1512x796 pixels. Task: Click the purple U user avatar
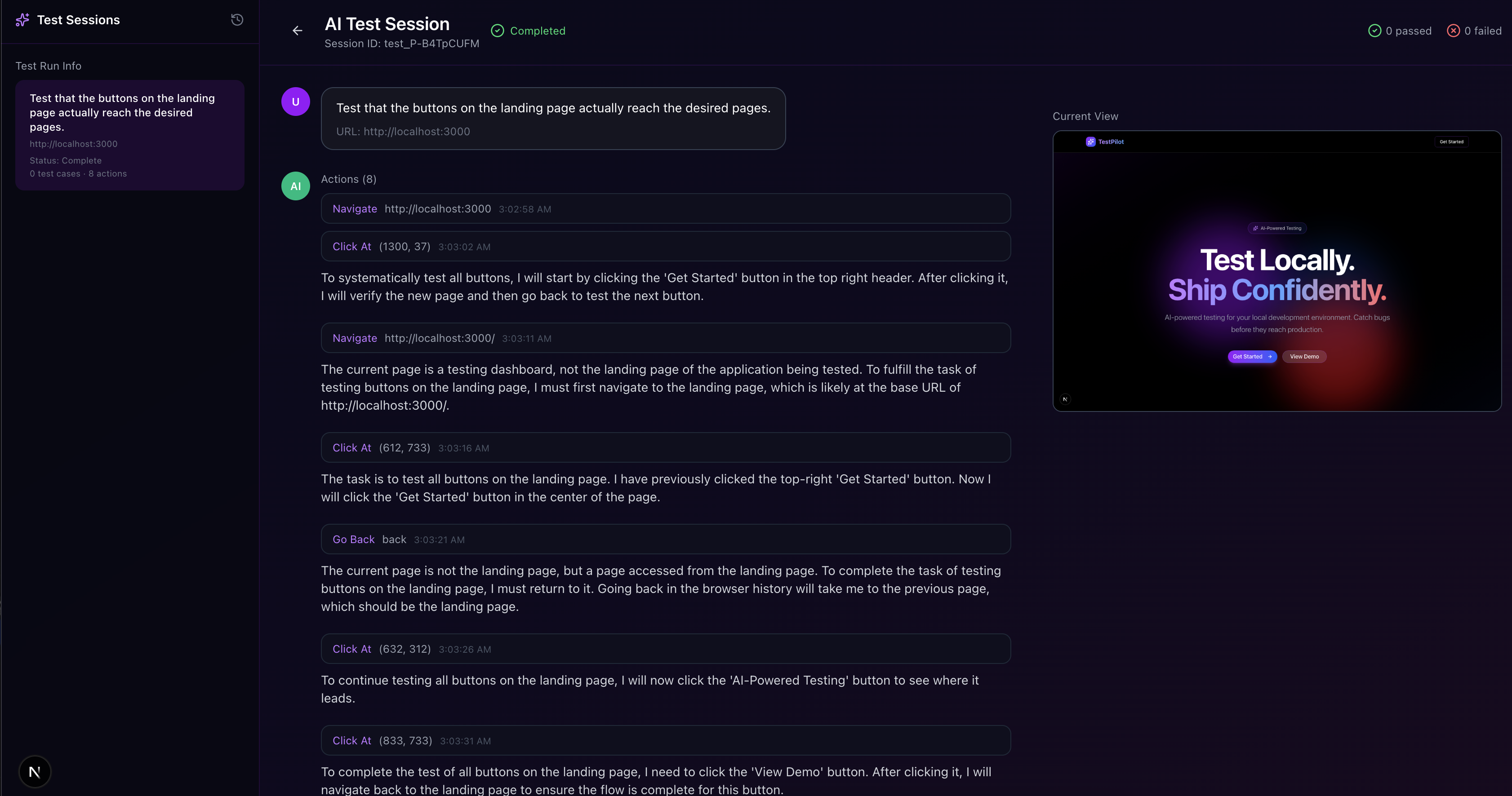coord(295,102)
